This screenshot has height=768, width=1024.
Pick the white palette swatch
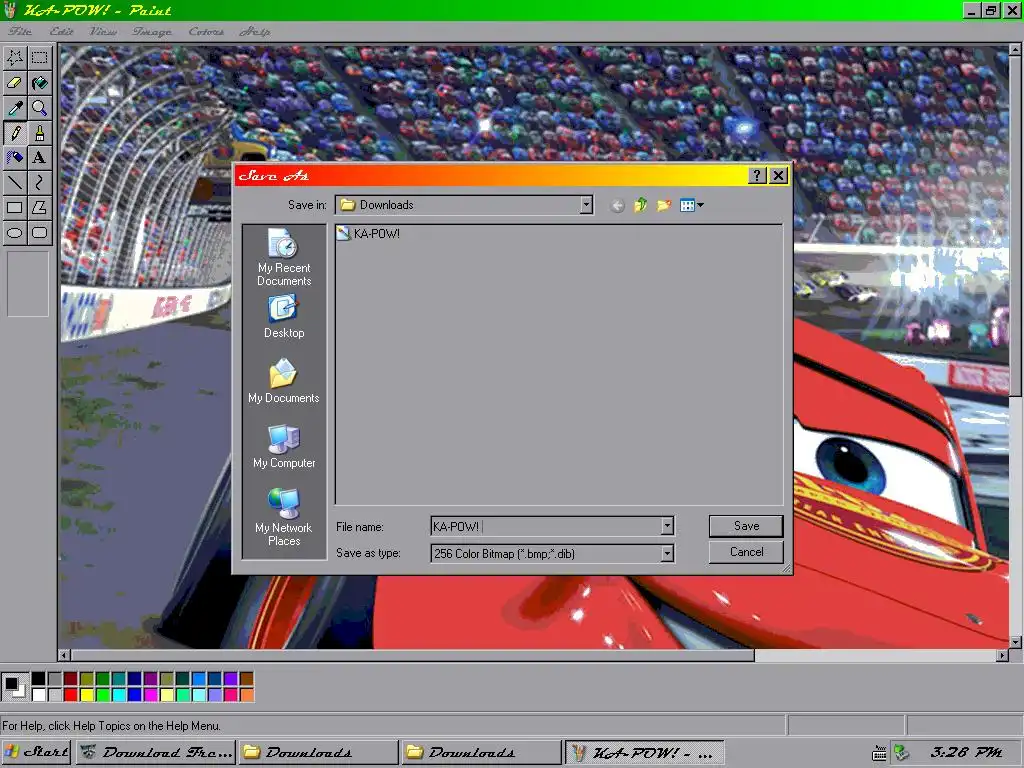pyautogui.click(x=39, y=695)
